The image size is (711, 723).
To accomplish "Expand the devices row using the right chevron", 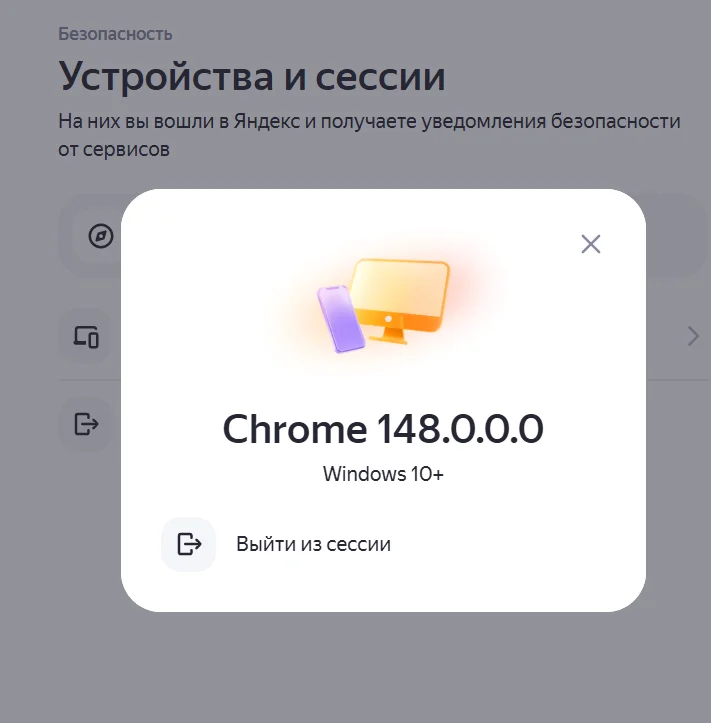I will click(x=693, y=336).
